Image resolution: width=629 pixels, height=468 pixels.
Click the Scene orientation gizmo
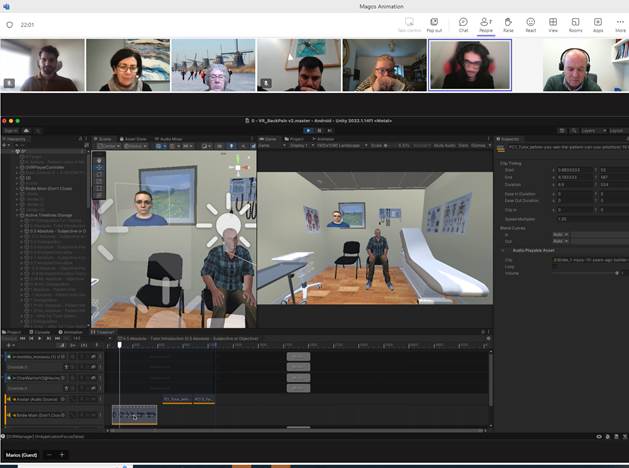[238, 167]
